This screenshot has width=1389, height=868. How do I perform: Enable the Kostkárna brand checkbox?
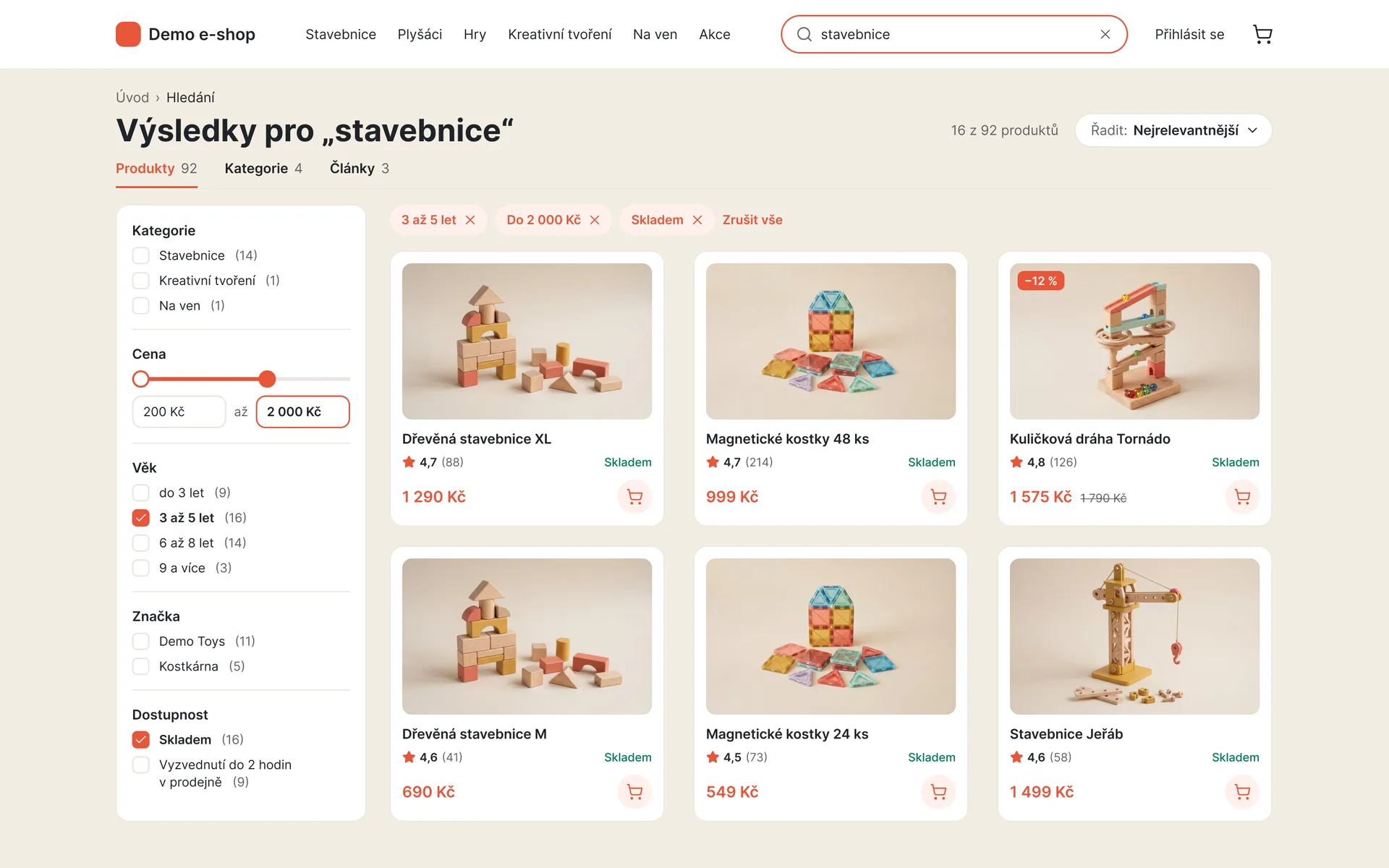pyautogui.click(x=141, y=666)
